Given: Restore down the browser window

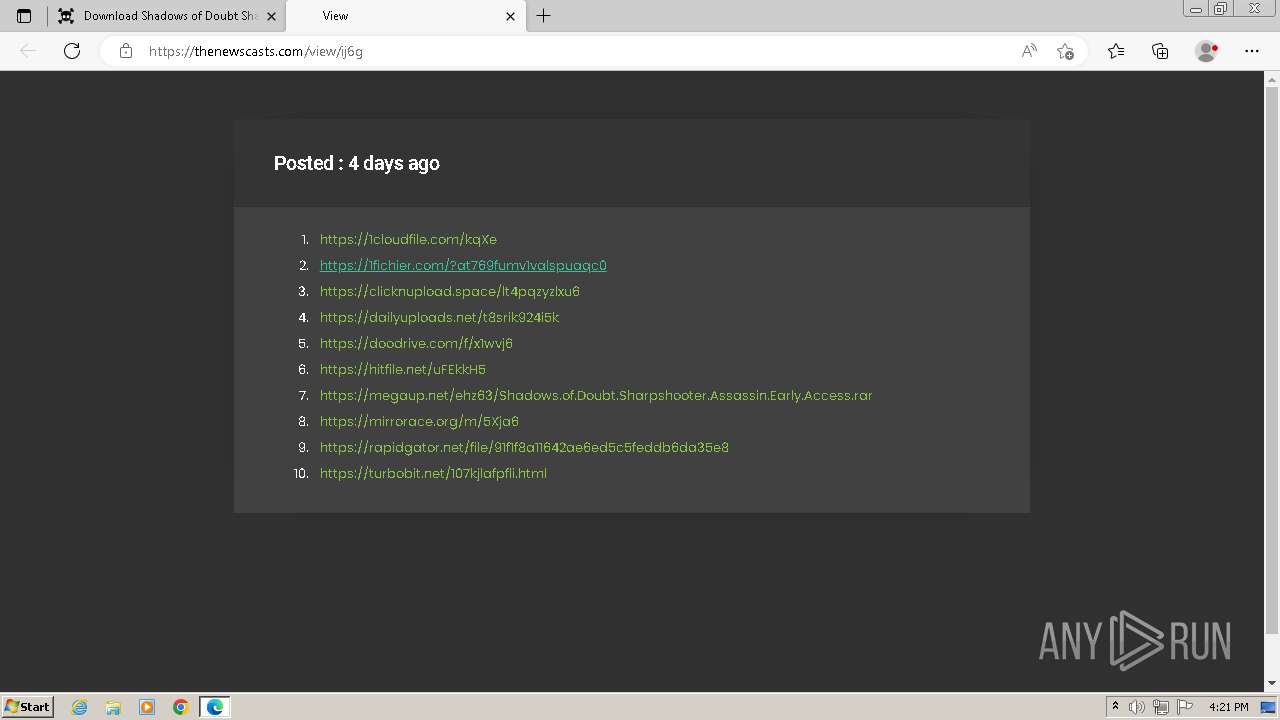Looking at the screenshot, I should point(1221,9).
